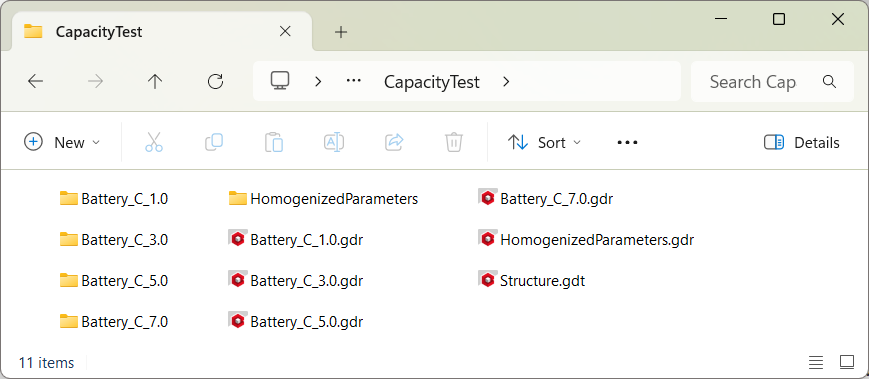The height and width of the screenshot is (379, 869).
Task: Go up one folder level
Action: pos(155,82)
